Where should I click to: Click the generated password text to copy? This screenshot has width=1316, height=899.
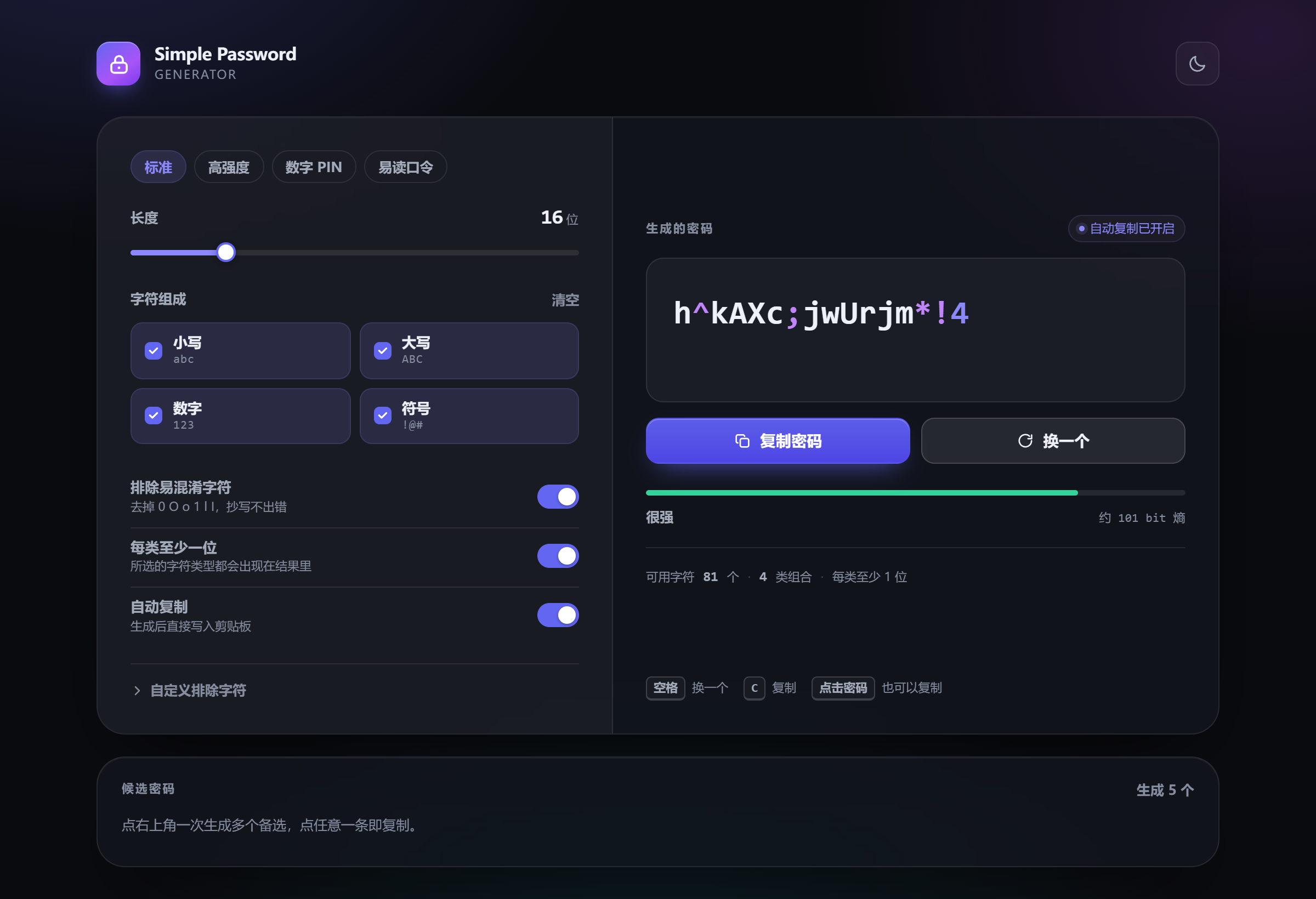[x=821, y=313]
